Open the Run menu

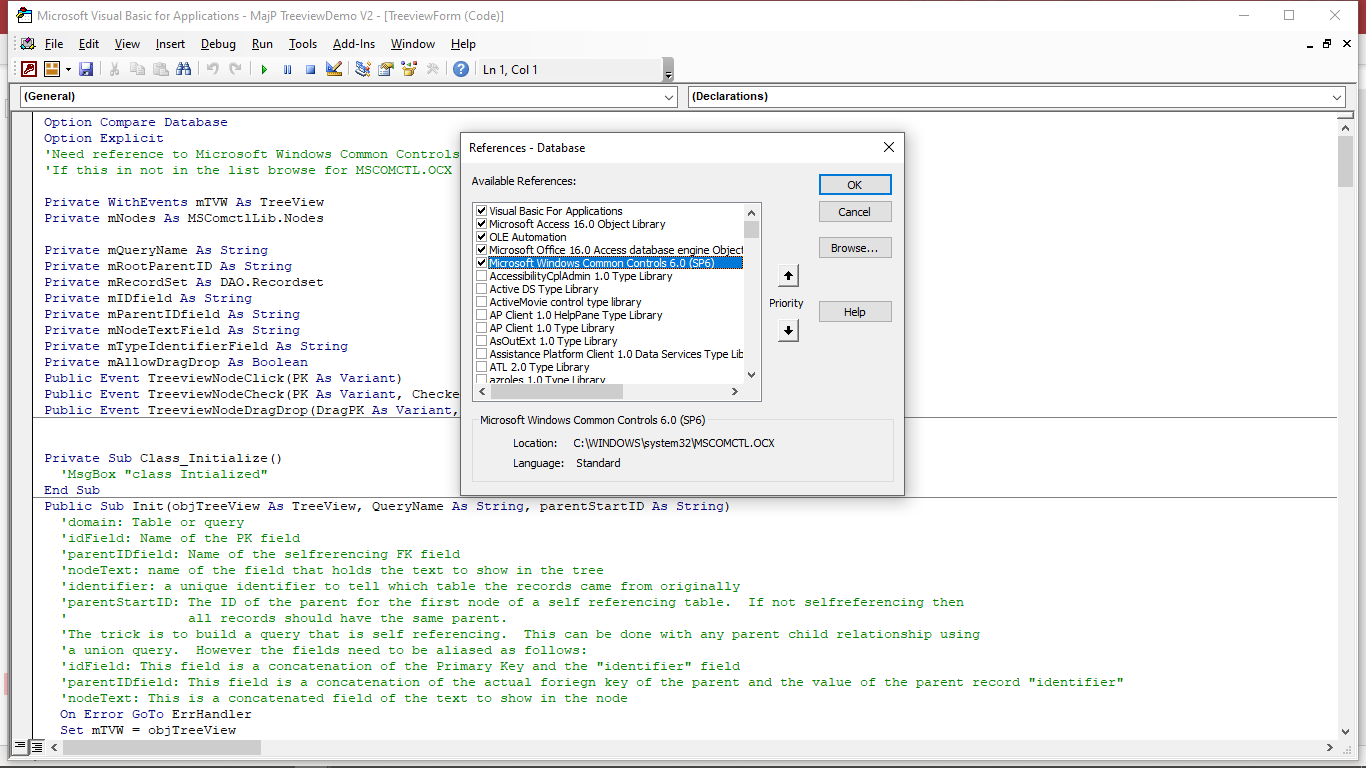coord(262,44)
